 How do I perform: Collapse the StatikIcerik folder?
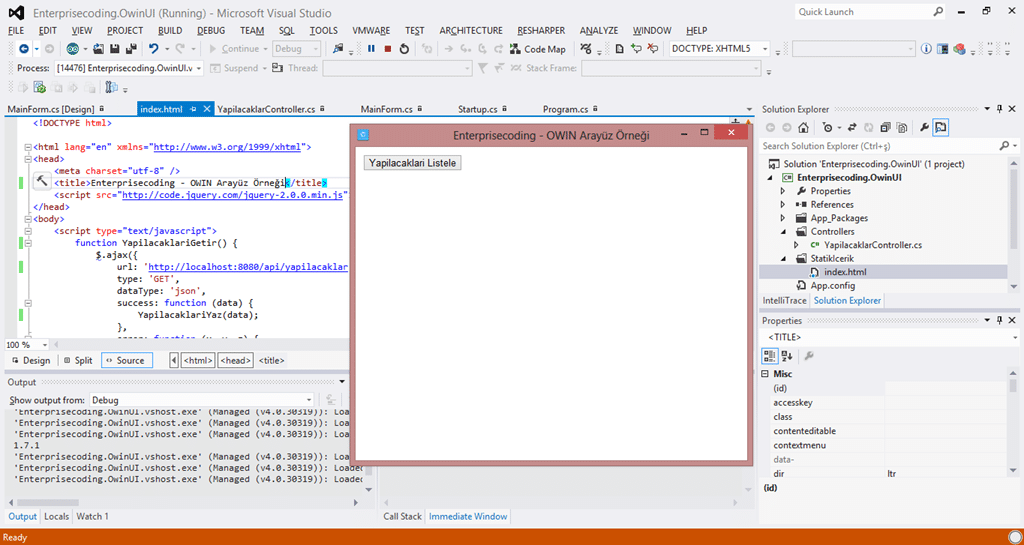[x=783, y=258]
